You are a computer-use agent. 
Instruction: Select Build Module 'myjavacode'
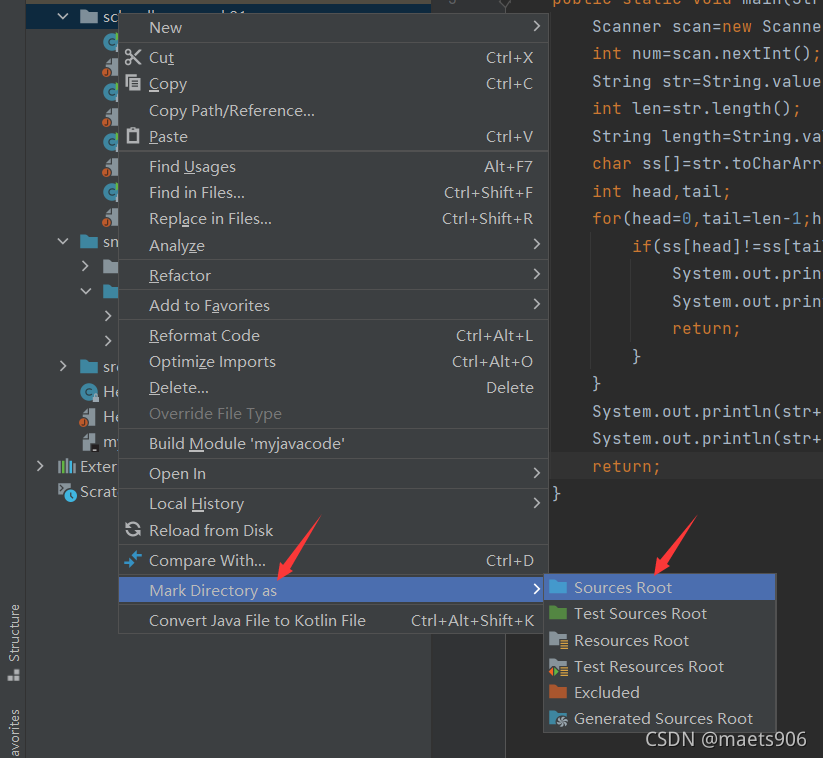(x=333, y=444)
